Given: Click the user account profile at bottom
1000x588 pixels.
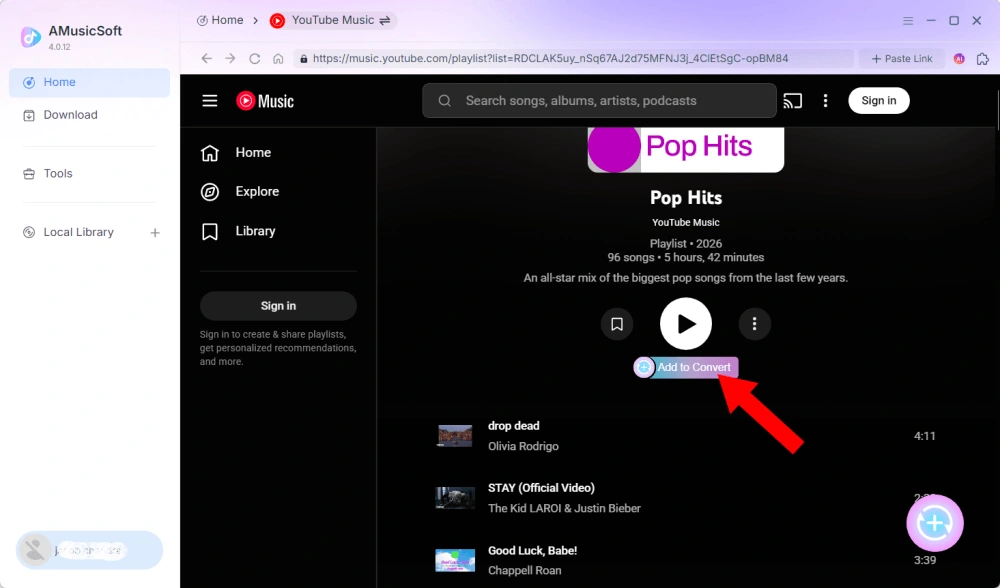Looking at the screenshot, I should point(89,550).
